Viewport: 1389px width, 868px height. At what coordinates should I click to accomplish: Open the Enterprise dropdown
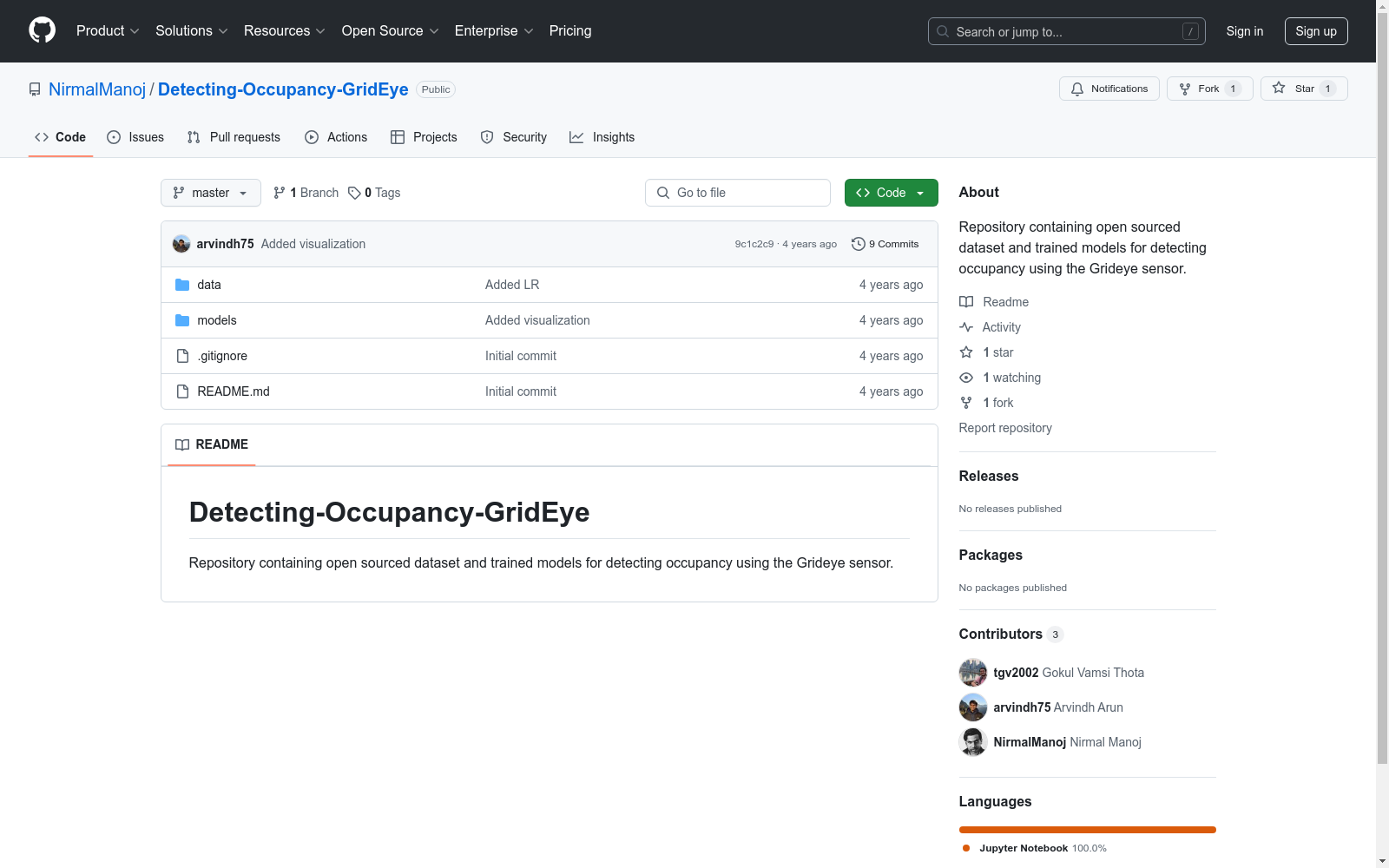[494, 30]
